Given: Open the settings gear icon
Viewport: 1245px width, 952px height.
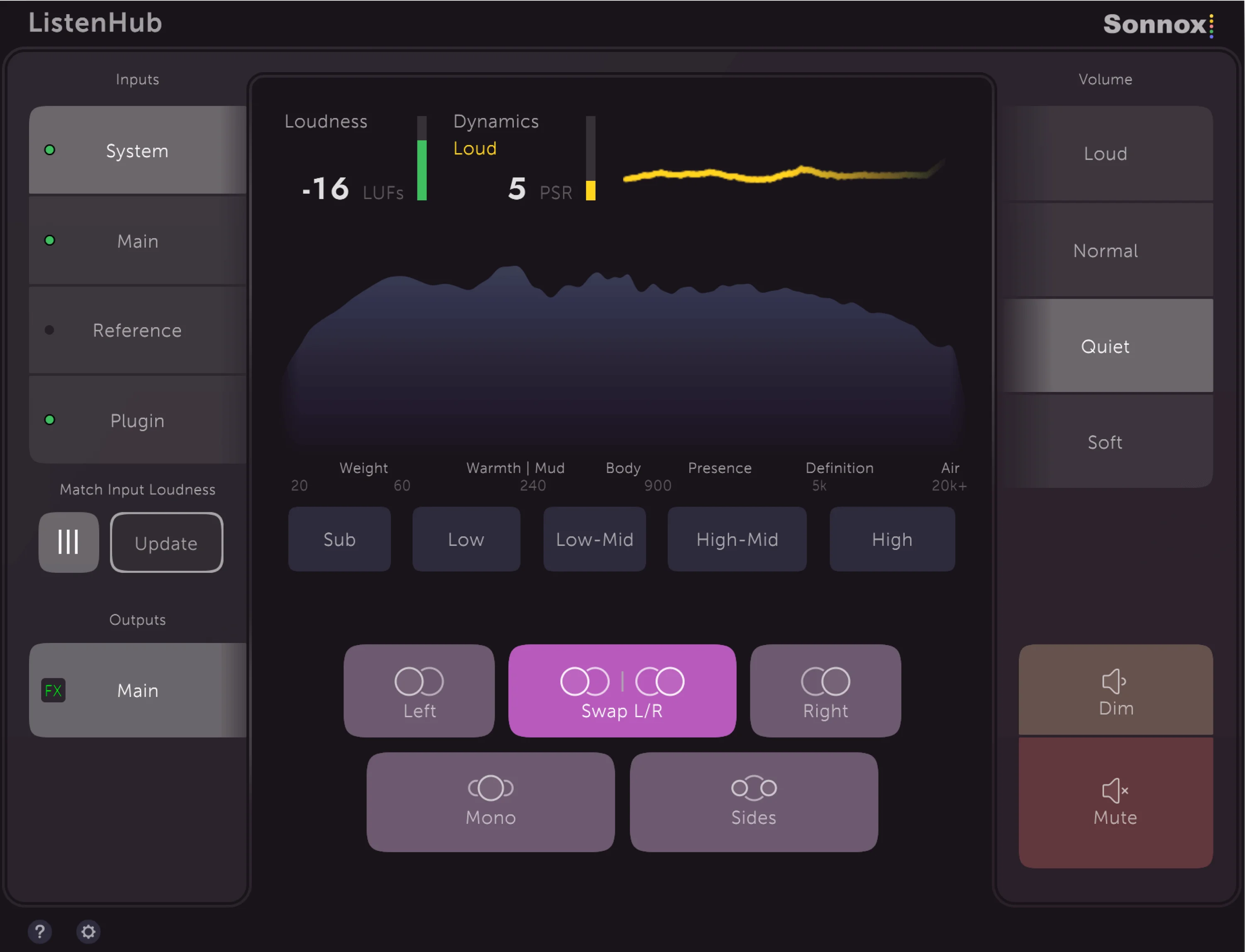Looking at the screenshot, I should click(x=88, y=932).
